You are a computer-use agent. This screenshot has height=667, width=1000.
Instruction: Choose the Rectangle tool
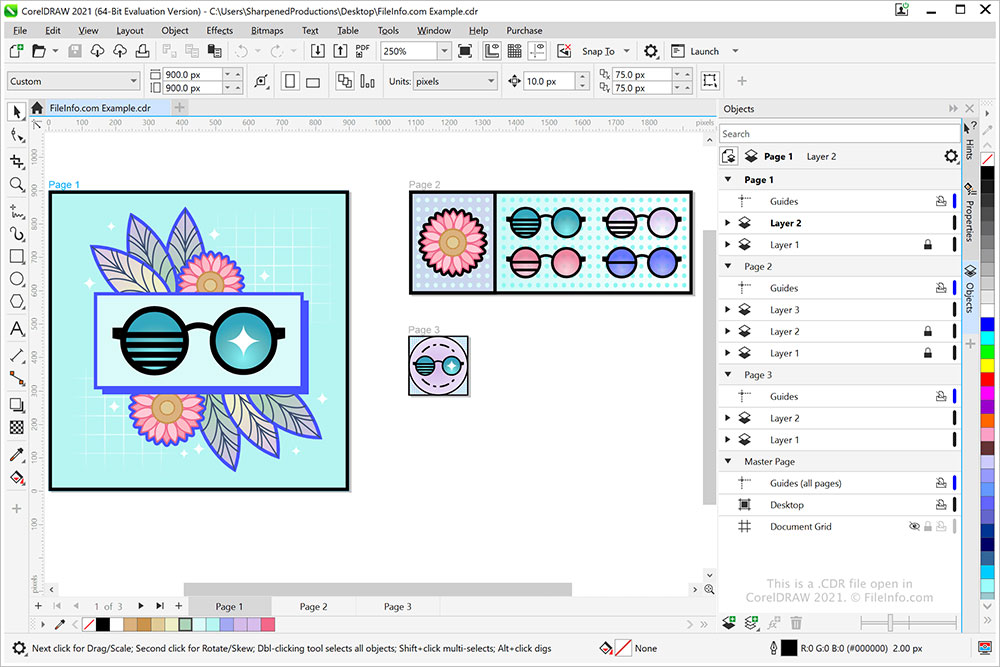(x=16, y=257)
